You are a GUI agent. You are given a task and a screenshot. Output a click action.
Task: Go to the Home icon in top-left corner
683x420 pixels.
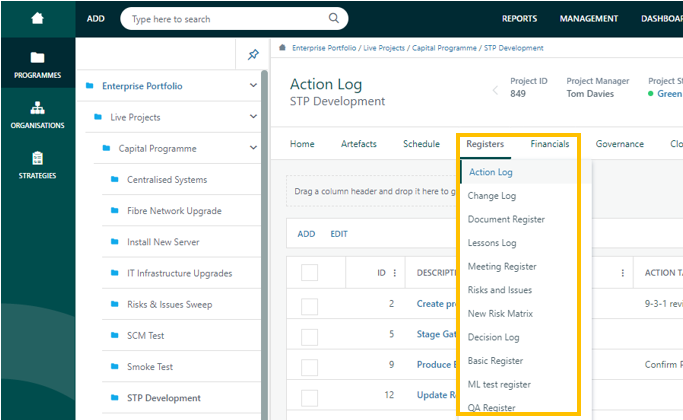(37, 18)
